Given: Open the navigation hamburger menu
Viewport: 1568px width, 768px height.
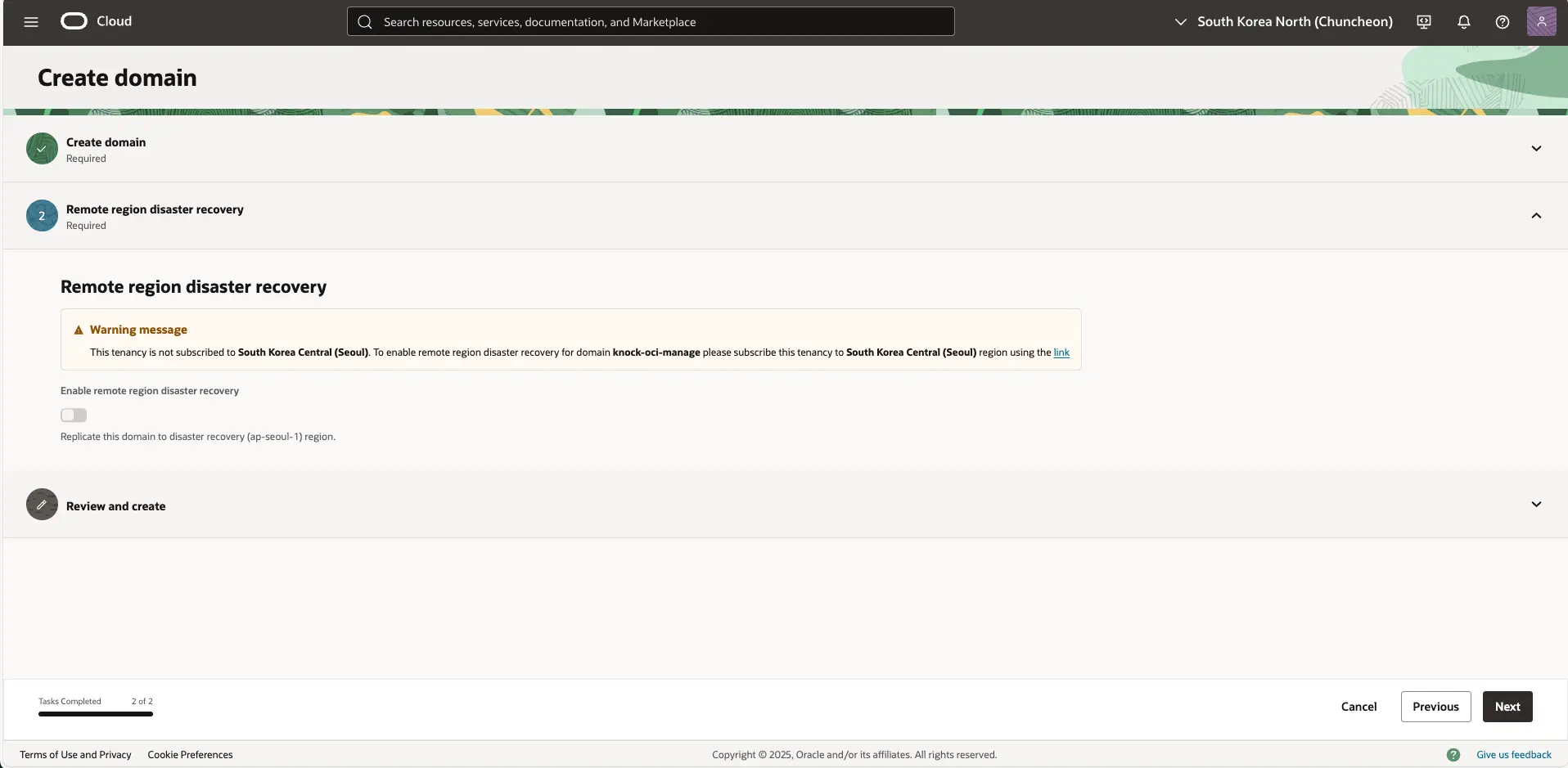Looking at the screenshot, I should tap(30, 21).
